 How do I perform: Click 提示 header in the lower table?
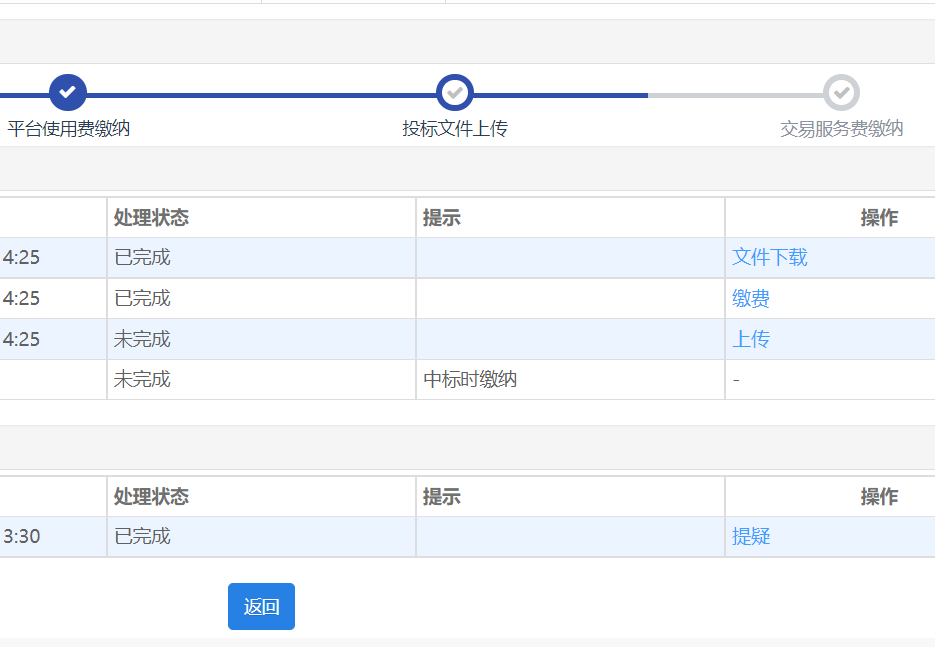(x=441, y=496)
